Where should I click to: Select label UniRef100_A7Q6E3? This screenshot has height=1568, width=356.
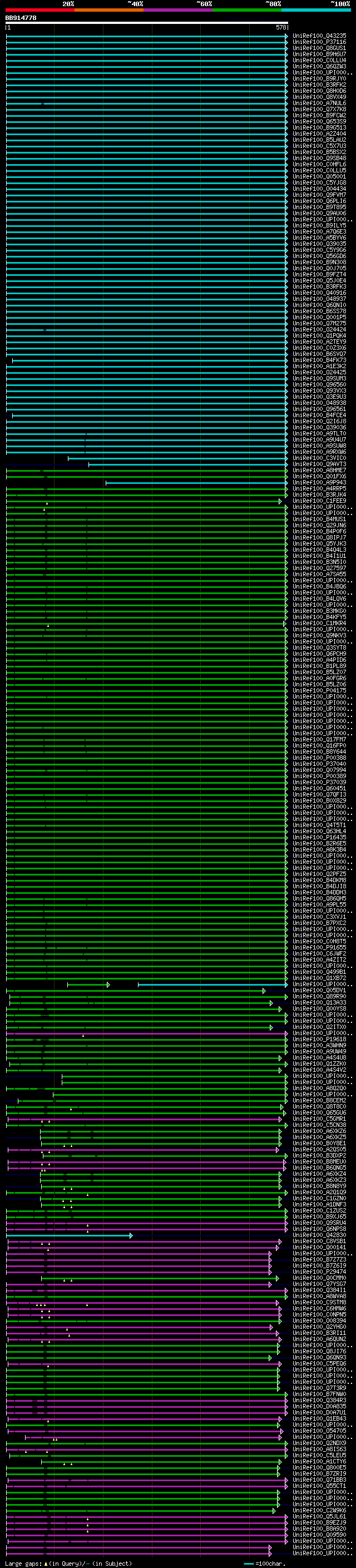(319, 232)
